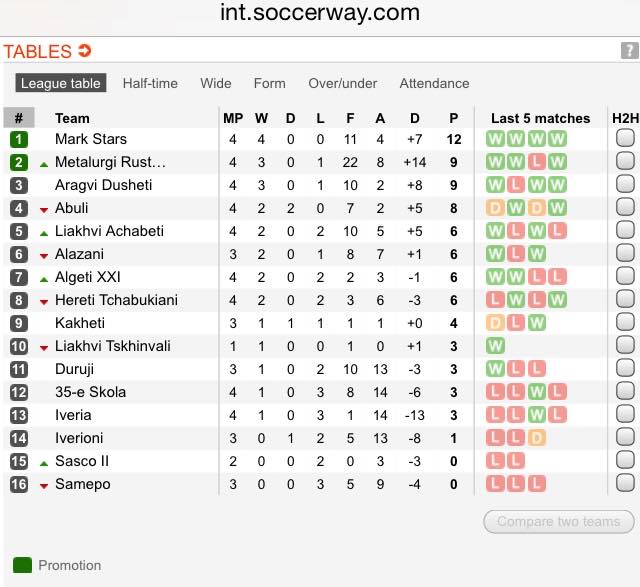Switch to the Half-time tab

click(x=150, y=83)
